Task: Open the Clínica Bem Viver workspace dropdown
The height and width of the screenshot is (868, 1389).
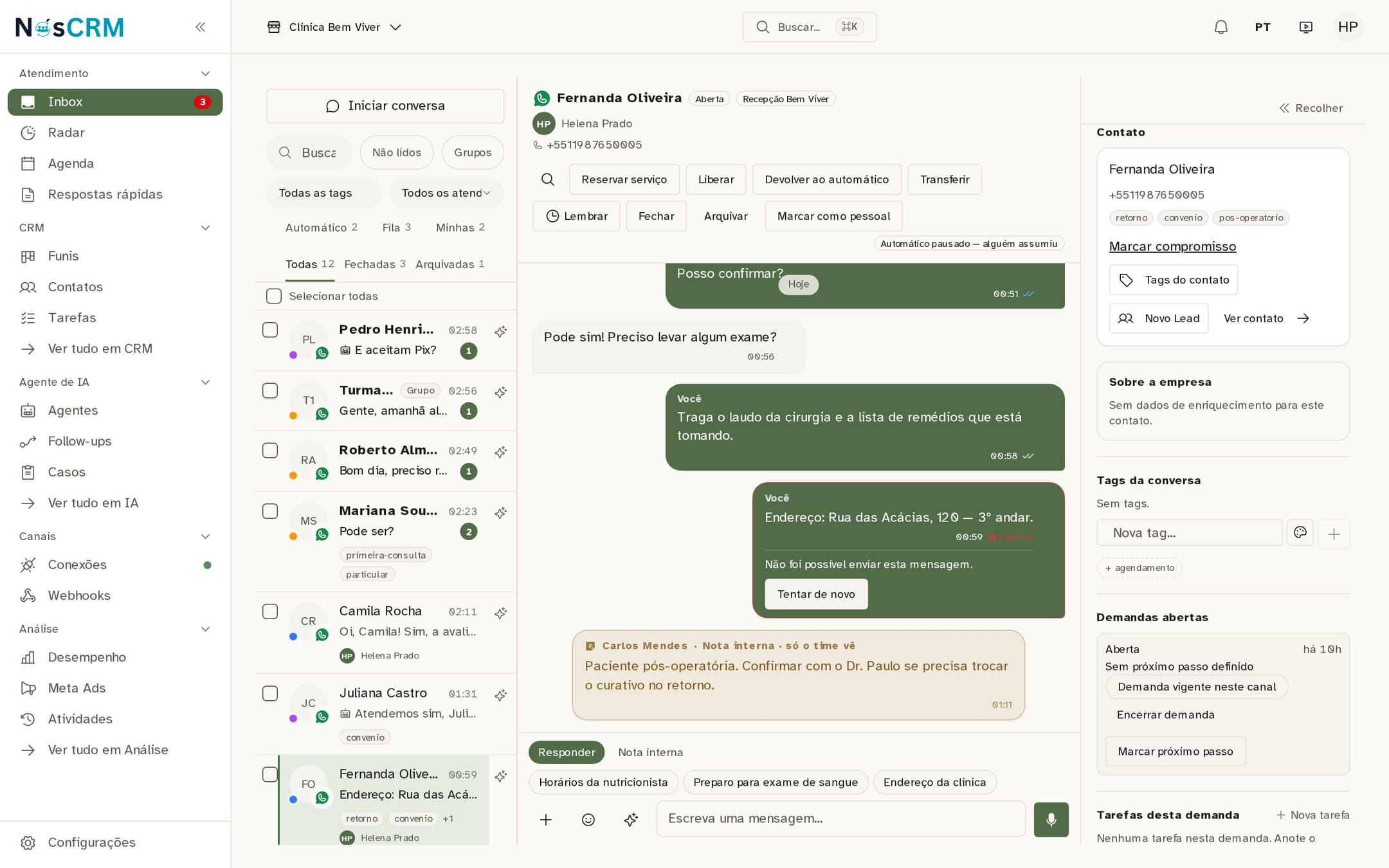Action: (x=334, y=27)
